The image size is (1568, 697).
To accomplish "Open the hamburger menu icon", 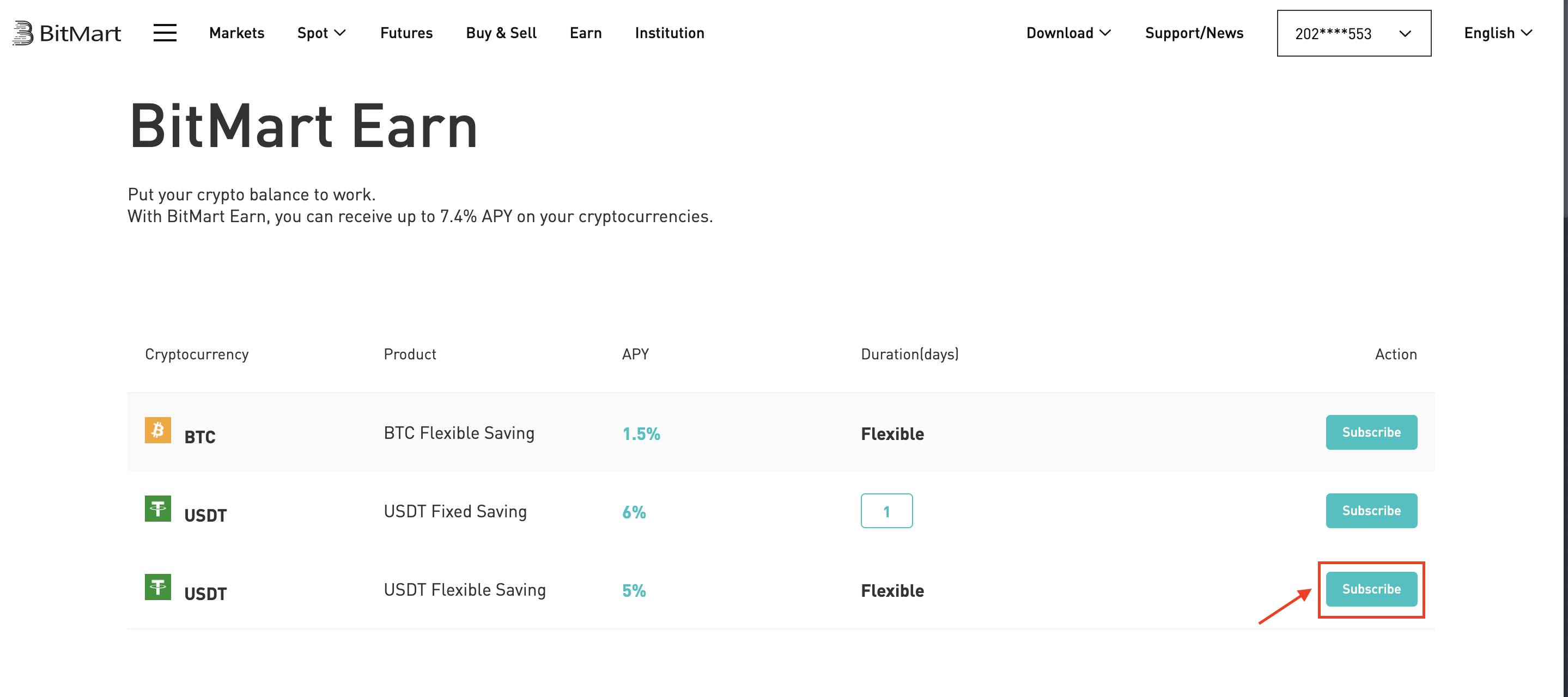I will click(165, 33).
